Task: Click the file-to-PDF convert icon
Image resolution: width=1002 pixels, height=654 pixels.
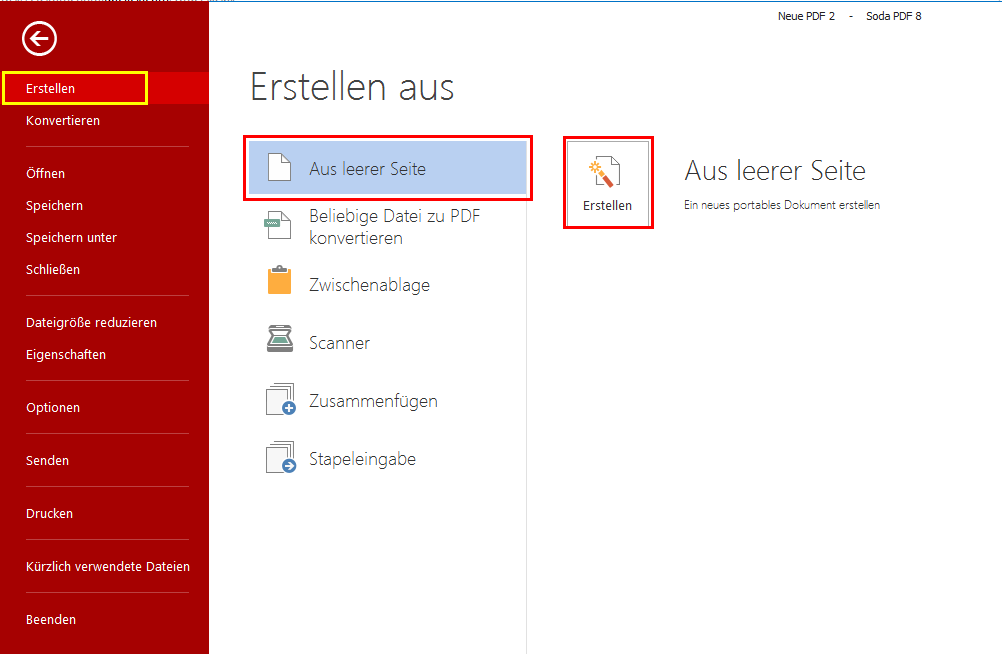Action: pyautogui.click(x=279, y=227)
